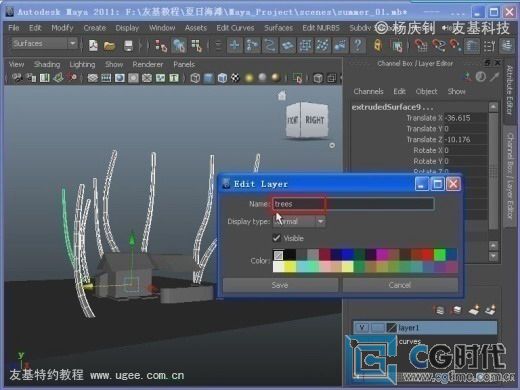Viewport: 520px width, 390px height.
Task: Open scene folder icon in shelf
Action: 109,45
